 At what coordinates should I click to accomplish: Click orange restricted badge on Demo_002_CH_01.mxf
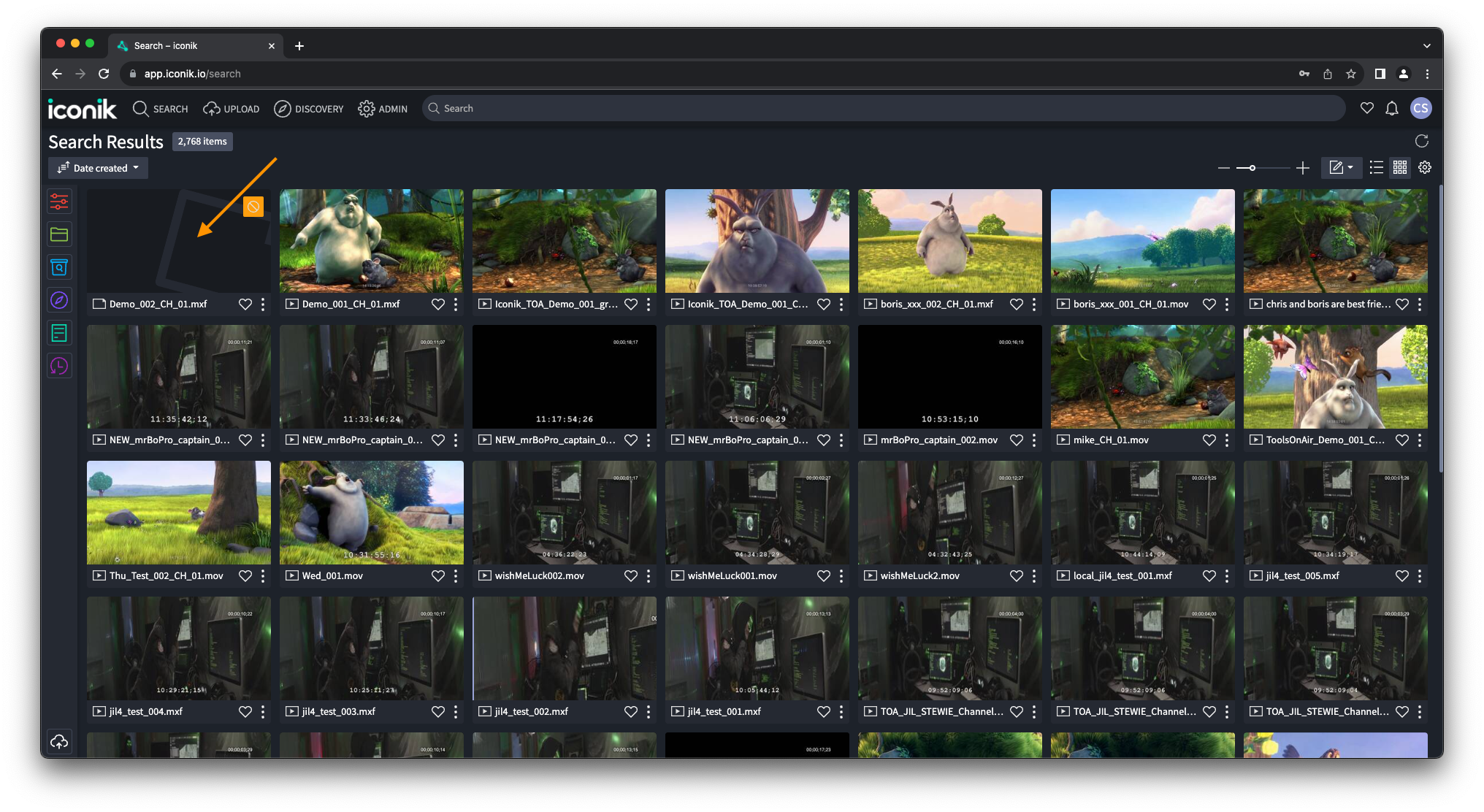pyautogui.click(x=253, y=207)
